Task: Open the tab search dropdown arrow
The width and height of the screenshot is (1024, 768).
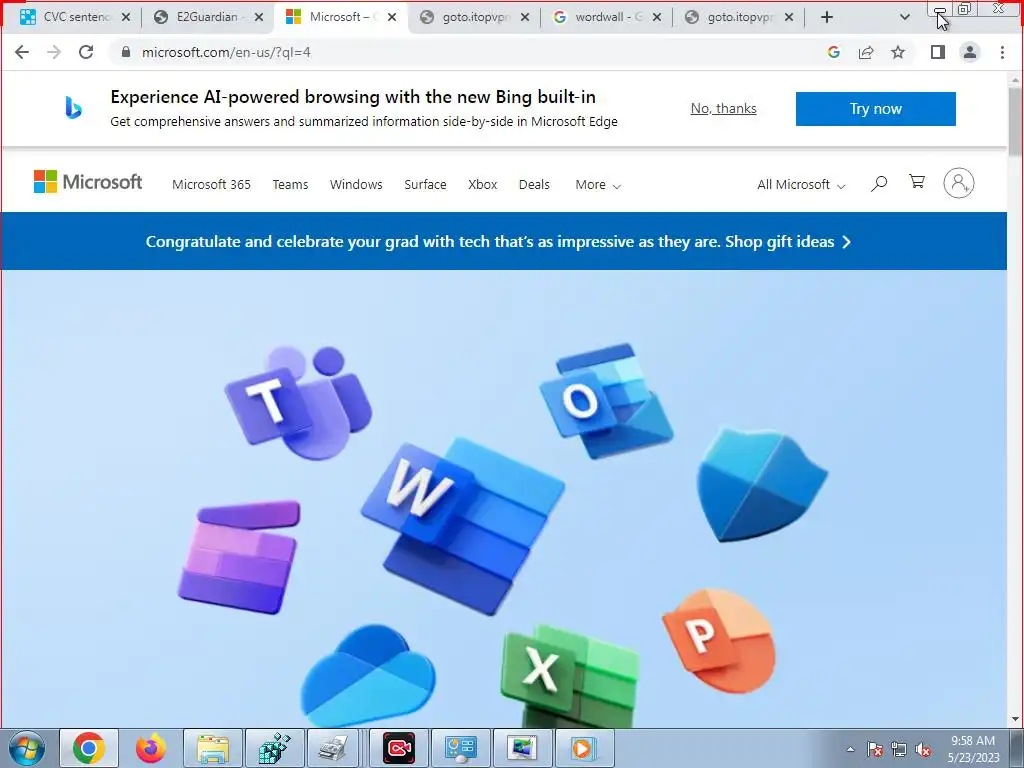Action: pyautogui.click(x=904, y=17)
